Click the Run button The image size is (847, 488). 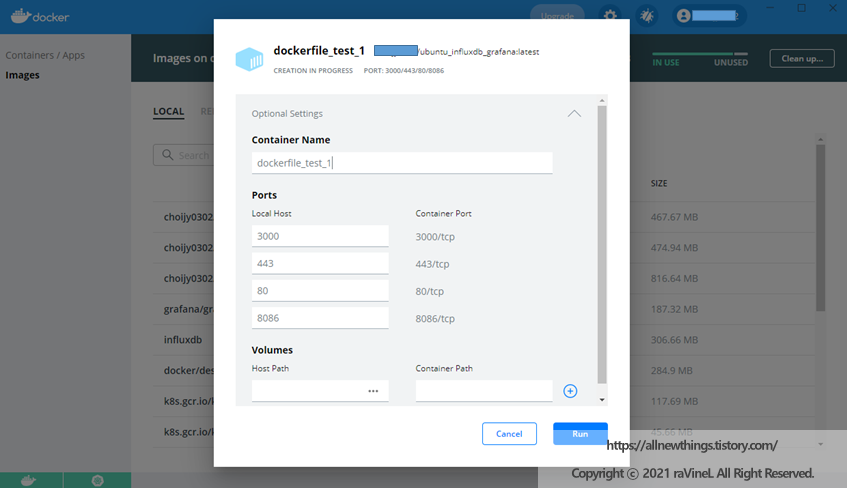[x=580, y=433]
